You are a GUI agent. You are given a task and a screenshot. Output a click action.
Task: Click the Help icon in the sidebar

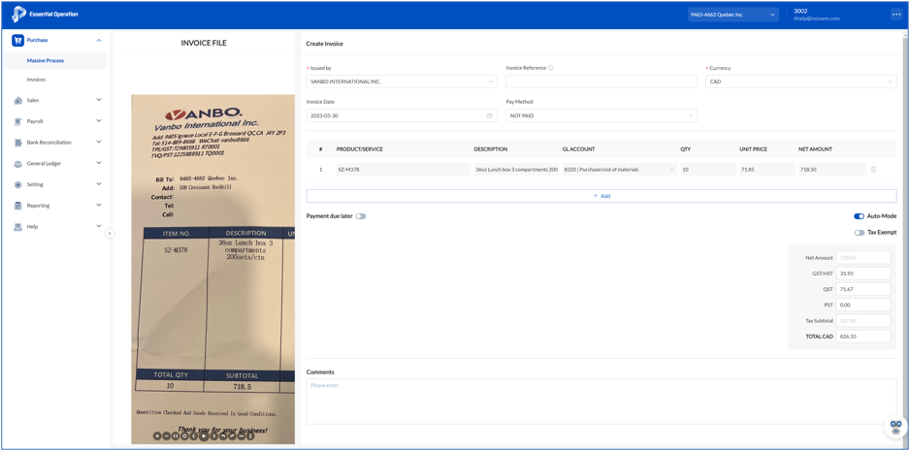pyautogui.click(x=18, y=226)
